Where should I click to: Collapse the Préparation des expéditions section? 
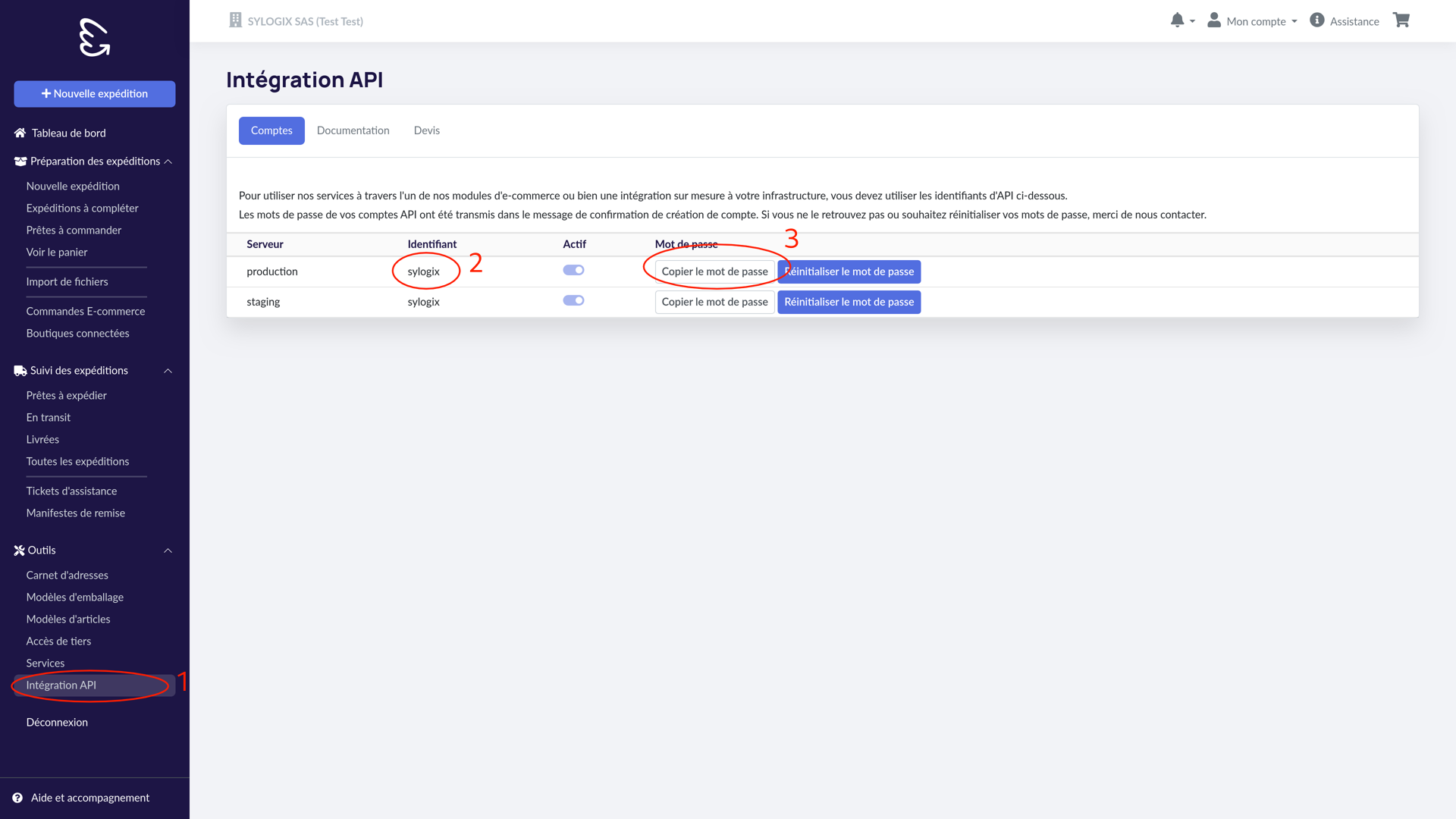point(168,162)
